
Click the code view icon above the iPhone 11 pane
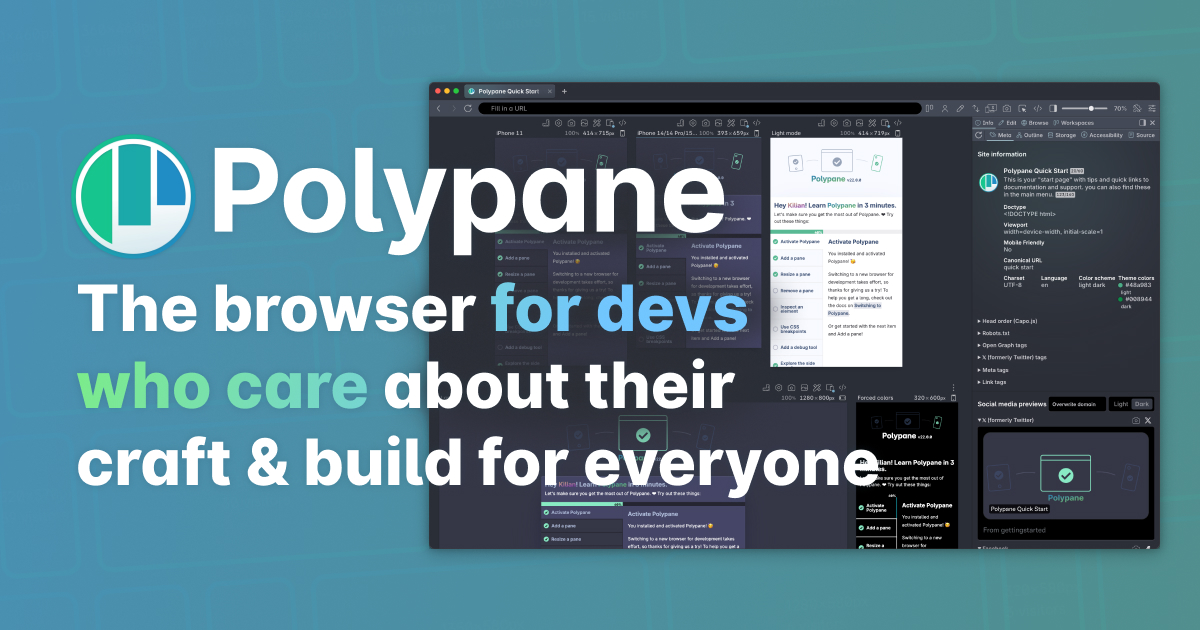pos(623,122)
